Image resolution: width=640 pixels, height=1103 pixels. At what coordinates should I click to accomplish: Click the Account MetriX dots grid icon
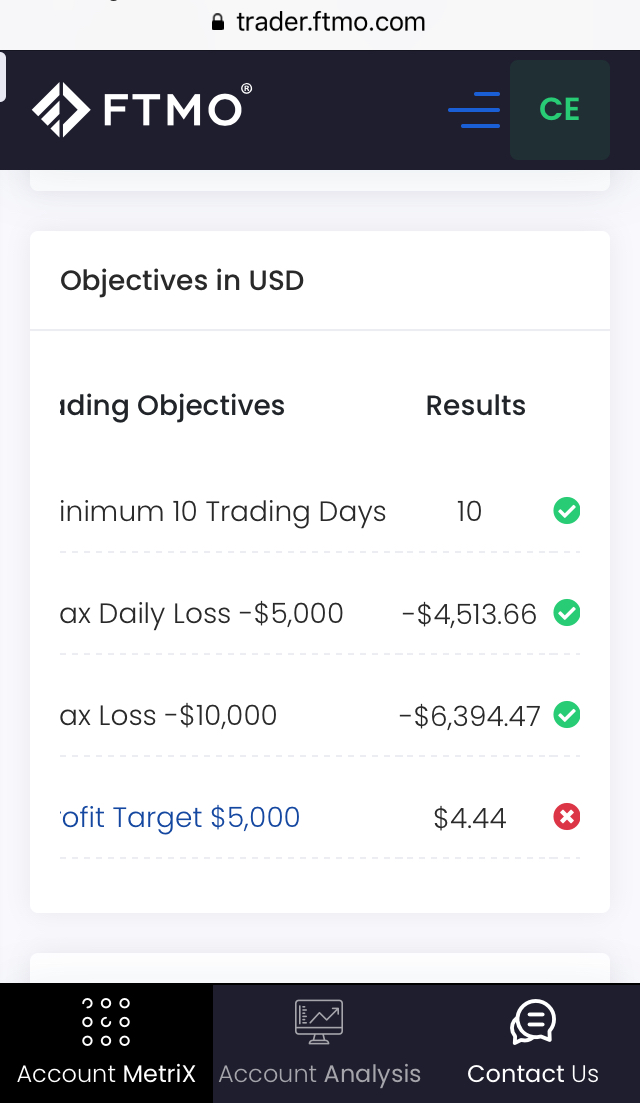[106, 1021]
